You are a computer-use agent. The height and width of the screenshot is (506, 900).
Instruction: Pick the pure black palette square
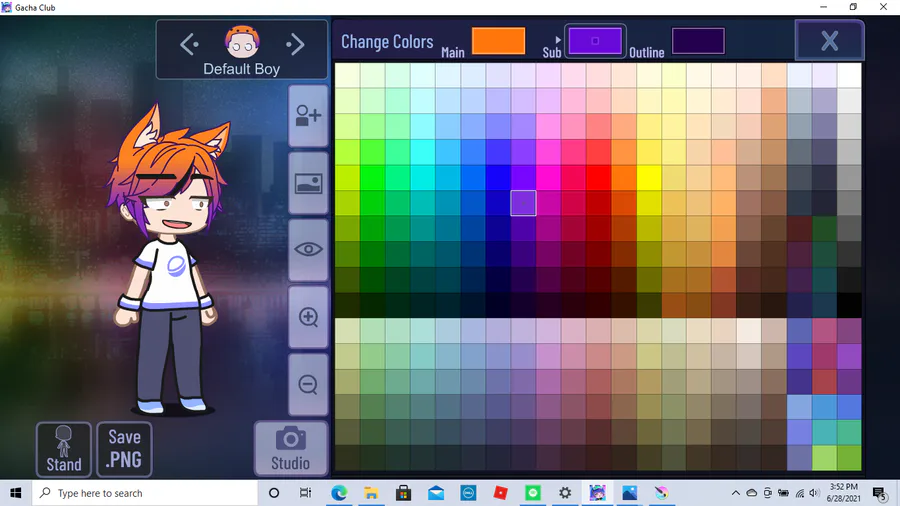849,305
